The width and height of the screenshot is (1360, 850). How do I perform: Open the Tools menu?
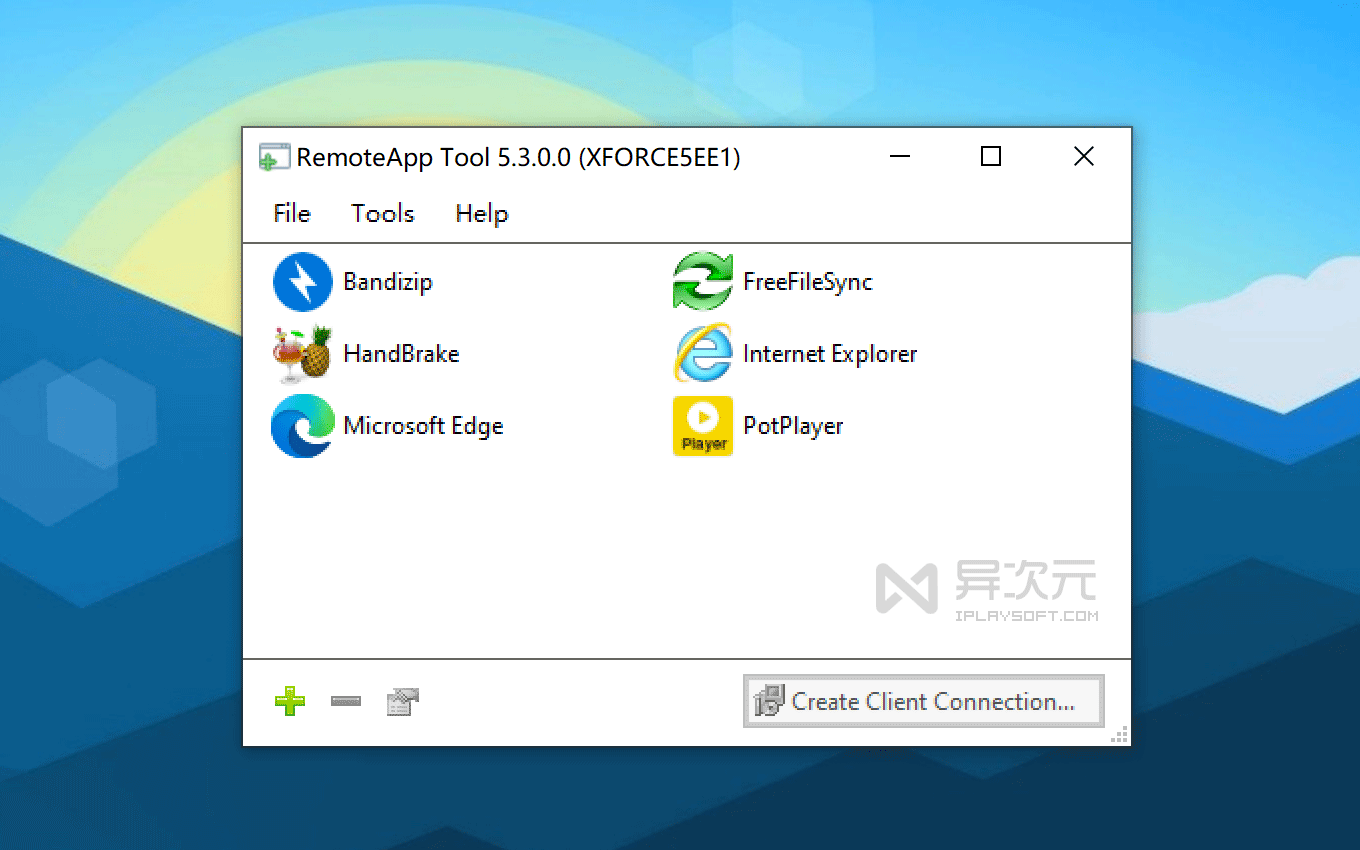(x=382, y=213)
